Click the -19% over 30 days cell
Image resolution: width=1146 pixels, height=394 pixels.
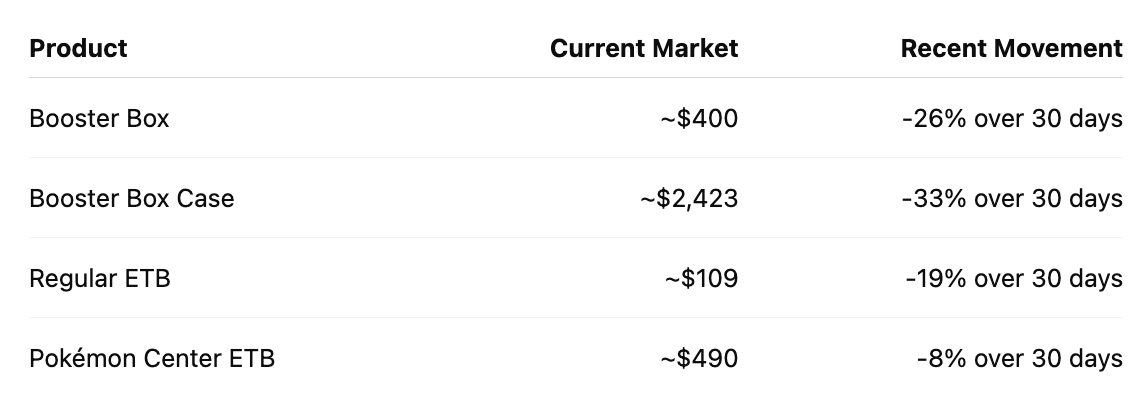point(1014,279)
